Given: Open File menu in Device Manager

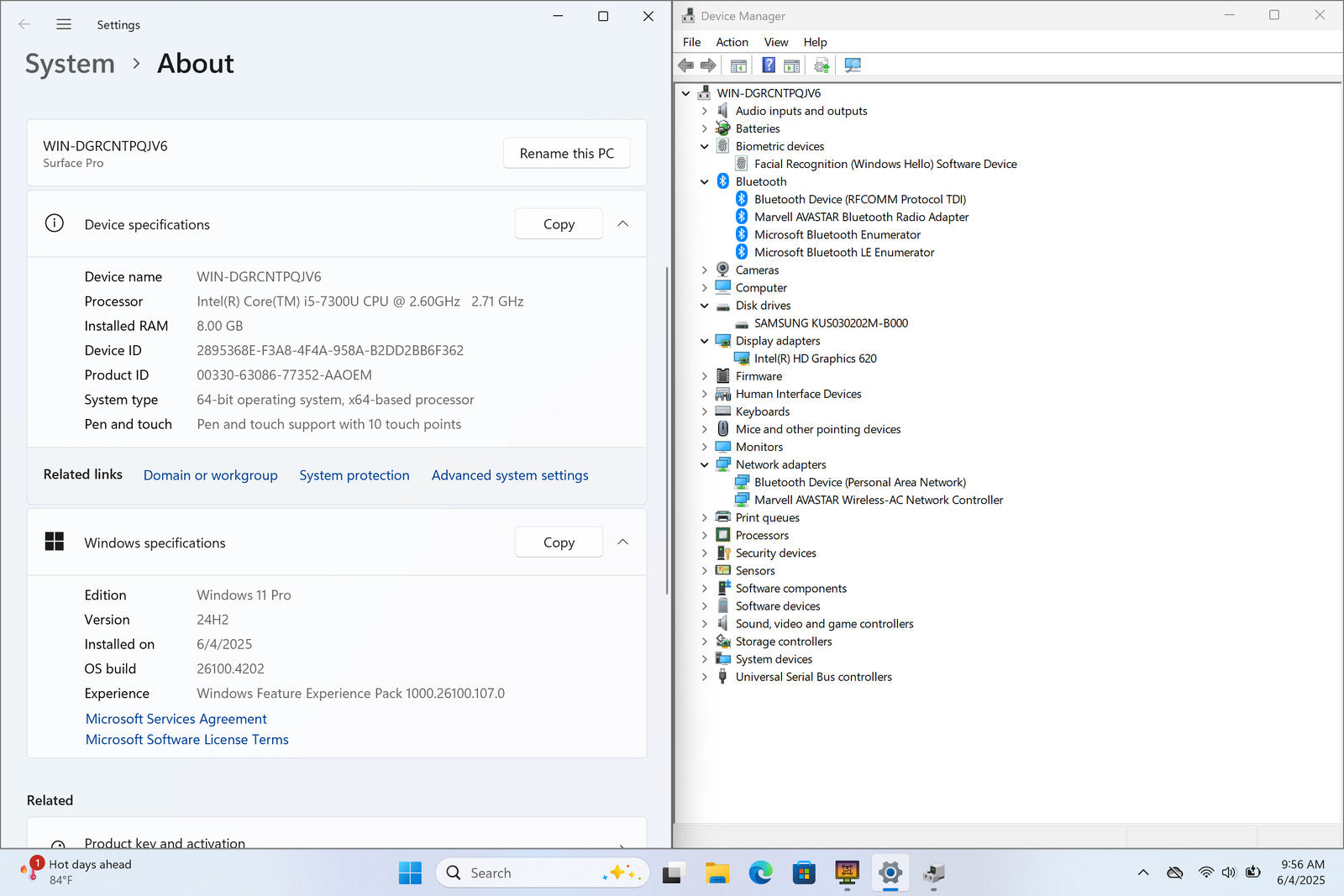Looking at the screenshot, I should click(x=691, y=42).
